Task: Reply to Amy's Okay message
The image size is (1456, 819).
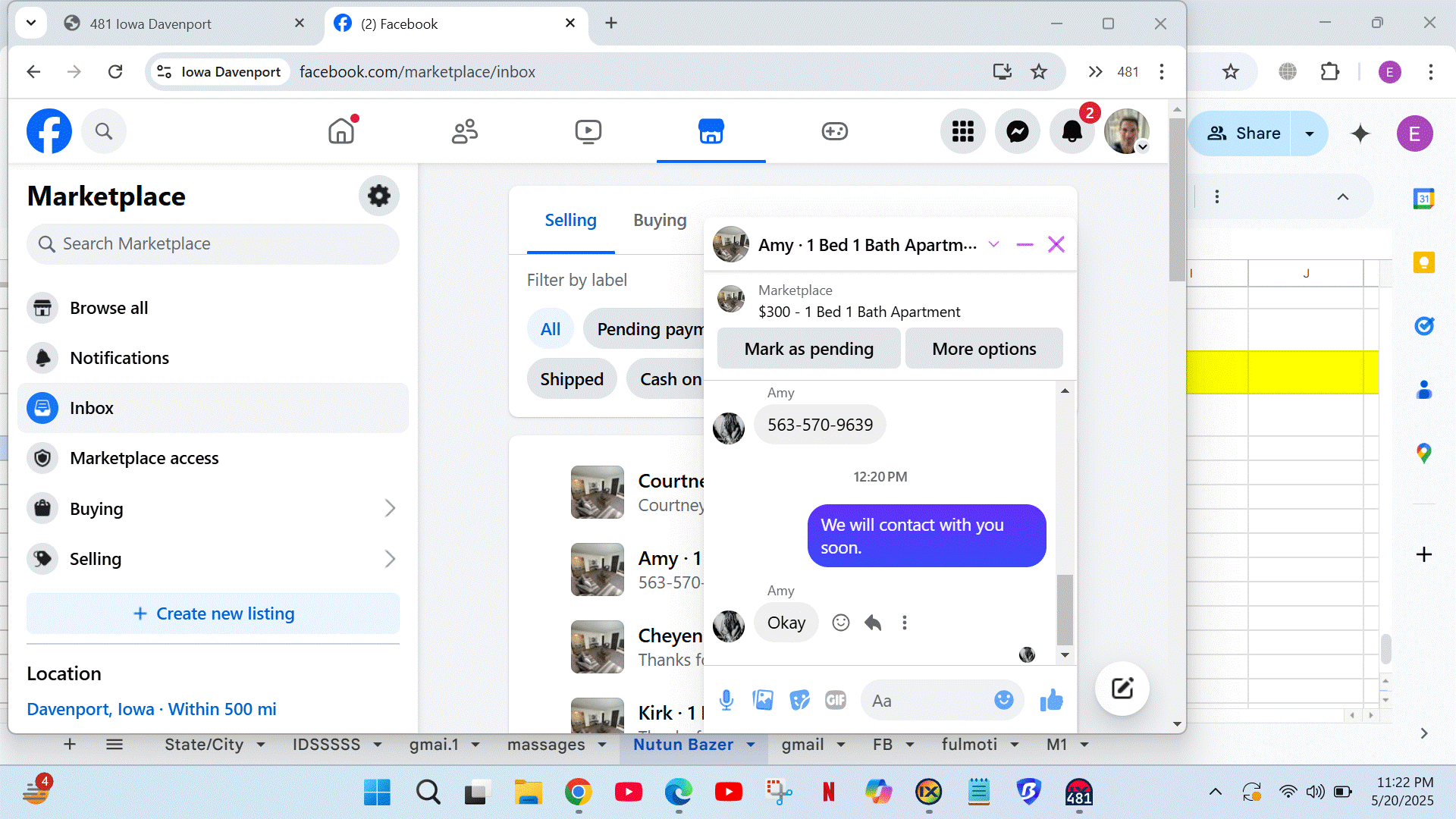Action: [873, 623]
